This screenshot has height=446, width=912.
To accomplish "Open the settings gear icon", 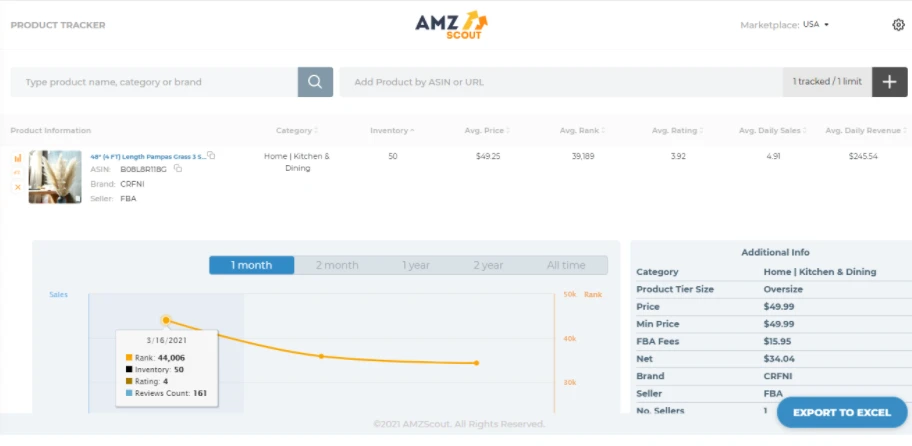I will point(898,25).
